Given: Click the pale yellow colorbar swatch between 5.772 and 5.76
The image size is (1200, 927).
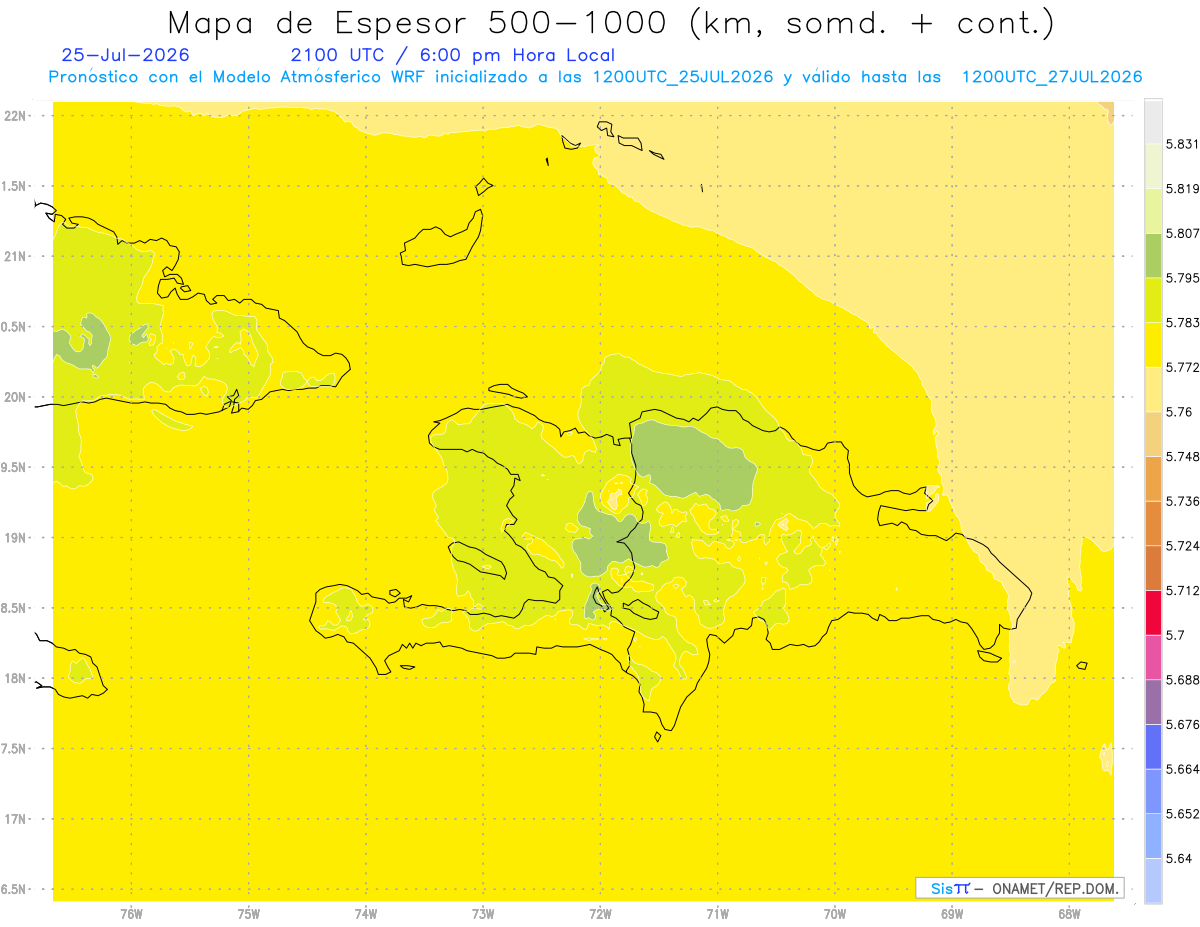Looking at the screenshot, I should [x=1153, y=389].
